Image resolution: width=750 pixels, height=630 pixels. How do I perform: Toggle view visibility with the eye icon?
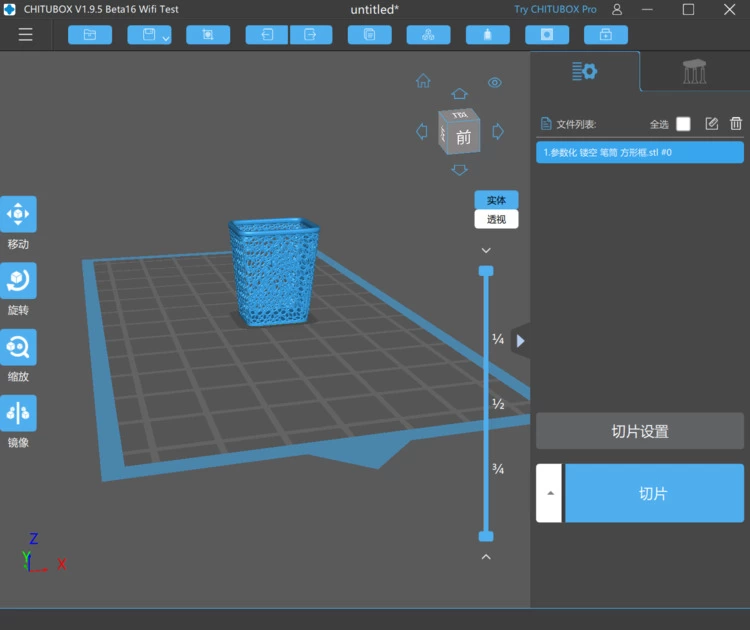click(x=495, y=82)
